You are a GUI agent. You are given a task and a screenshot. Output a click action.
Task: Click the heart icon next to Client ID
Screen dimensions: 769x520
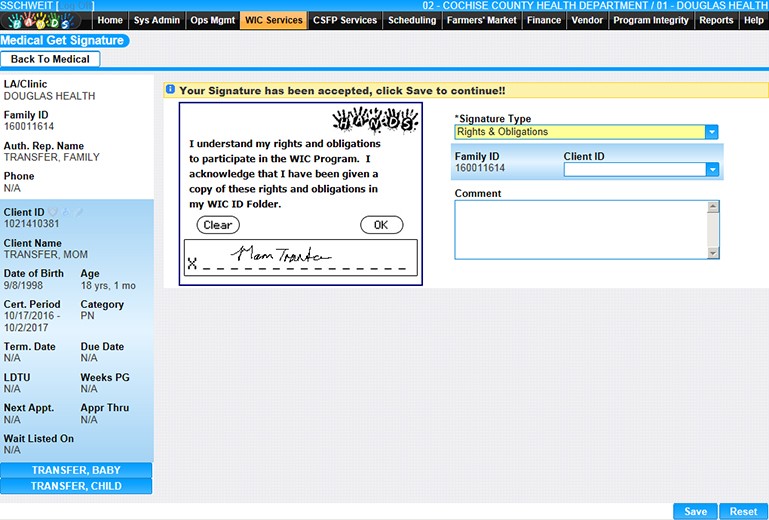click(53, 212)
